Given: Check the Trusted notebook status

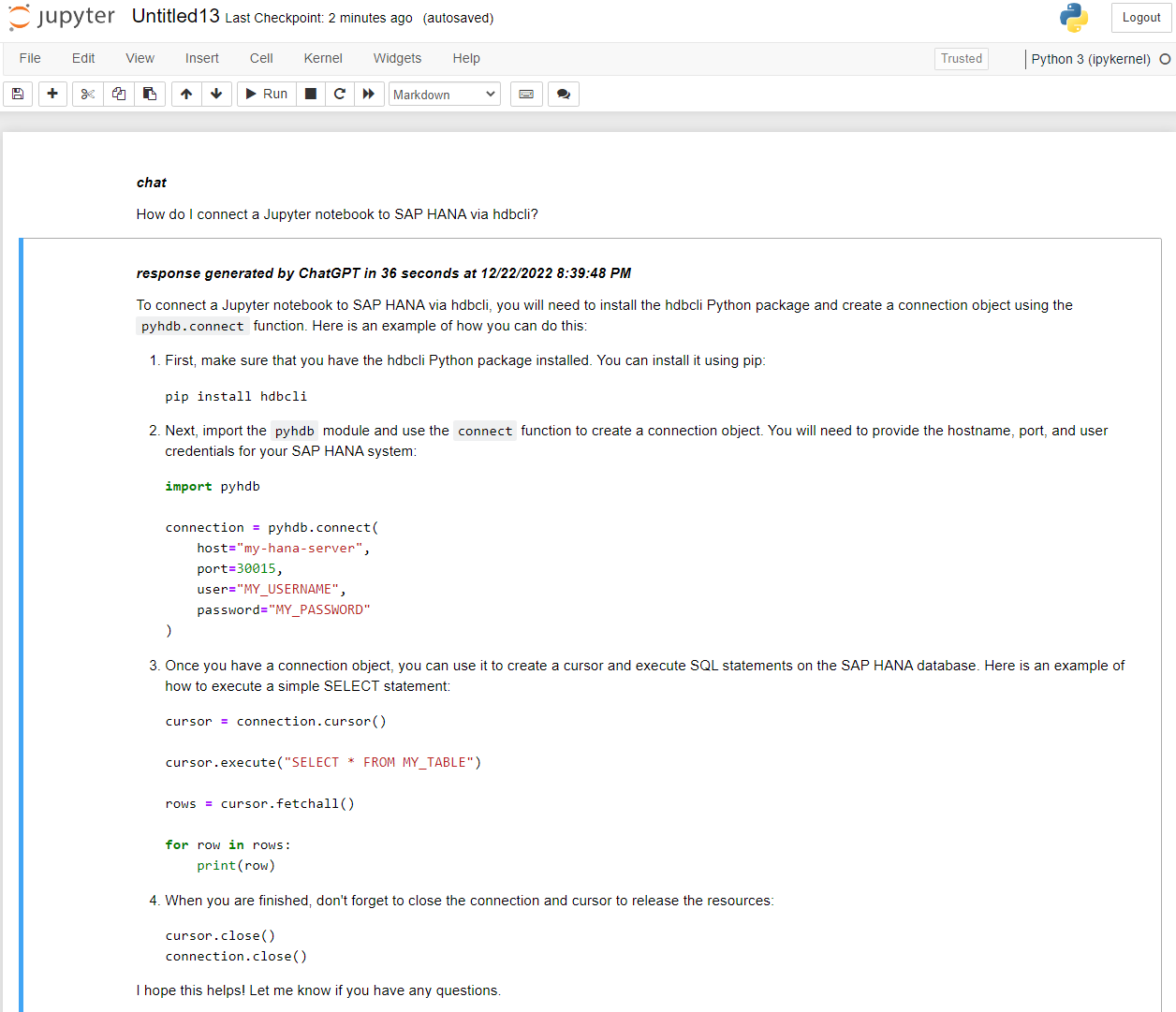Looking at the screenshot, I should point(961,58).
